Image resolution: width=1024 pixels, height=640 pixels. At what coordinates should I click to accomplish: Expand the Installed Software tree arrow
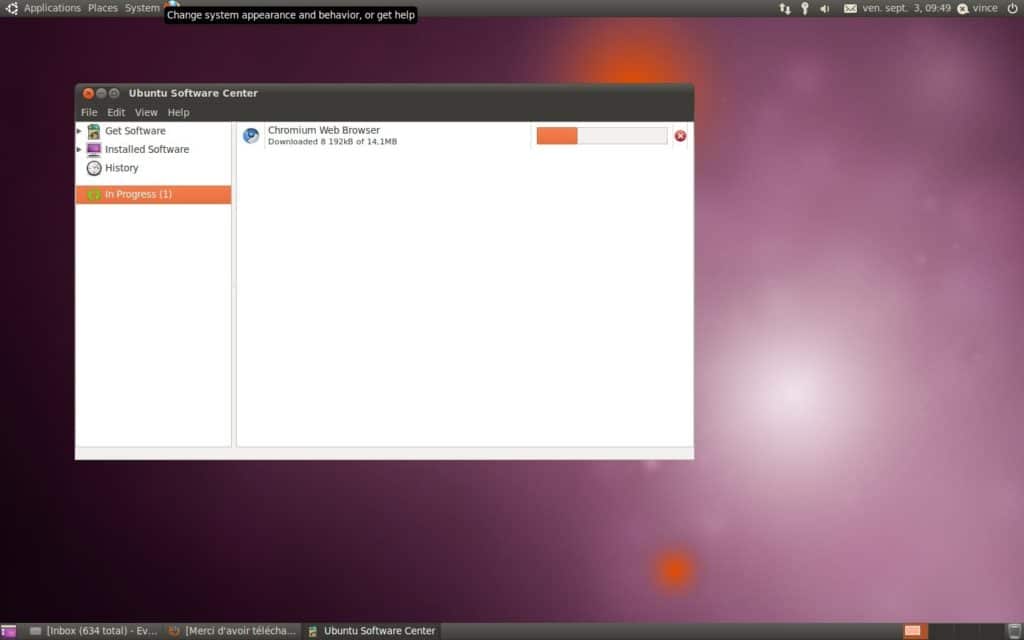click(x=80, y=150)
